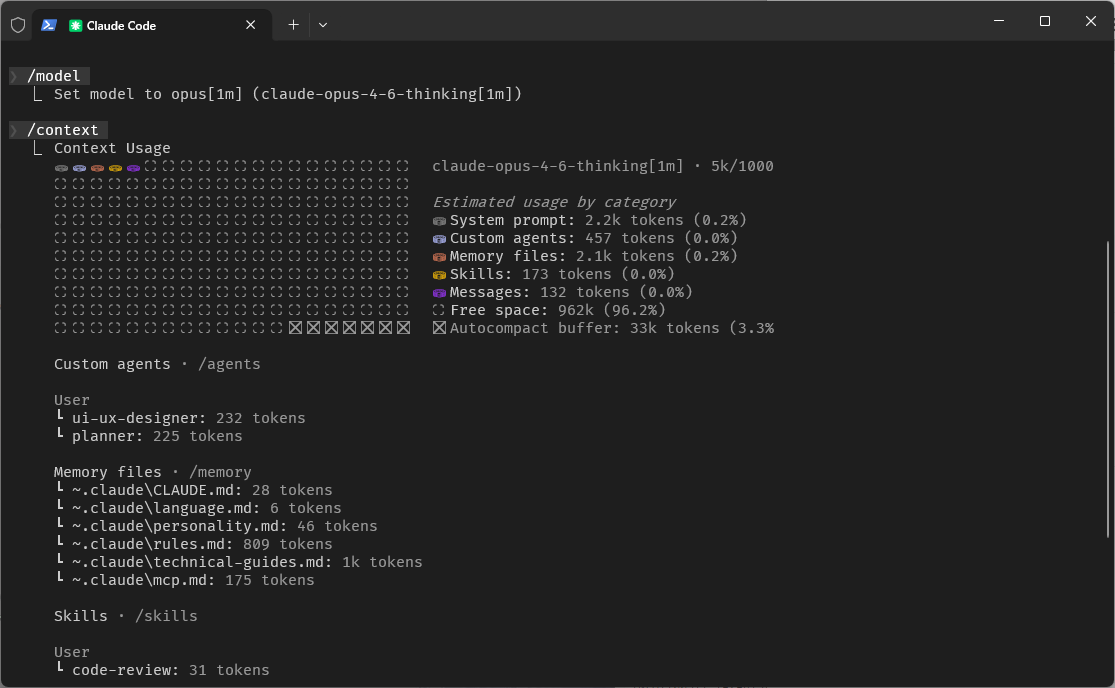Click the /context command line

pos(58,130)
